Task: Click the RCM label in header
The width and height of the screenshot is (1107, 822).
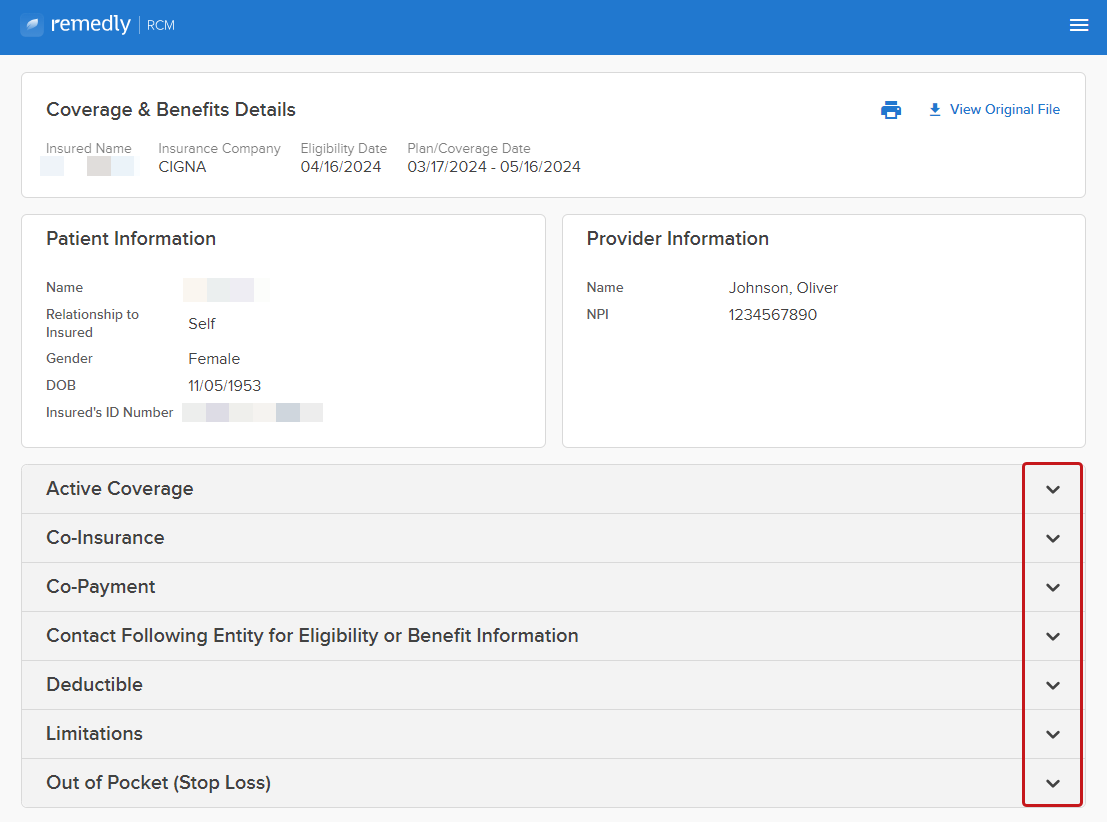Action: 161,25
